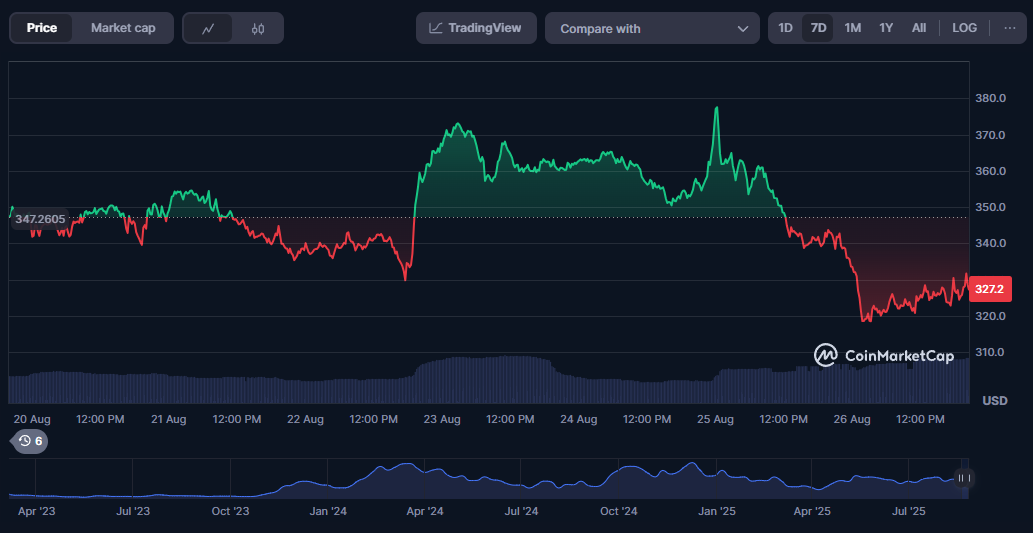Toggle the LOG scale
Screen dimensions: 1033x533
click(964, 28)
